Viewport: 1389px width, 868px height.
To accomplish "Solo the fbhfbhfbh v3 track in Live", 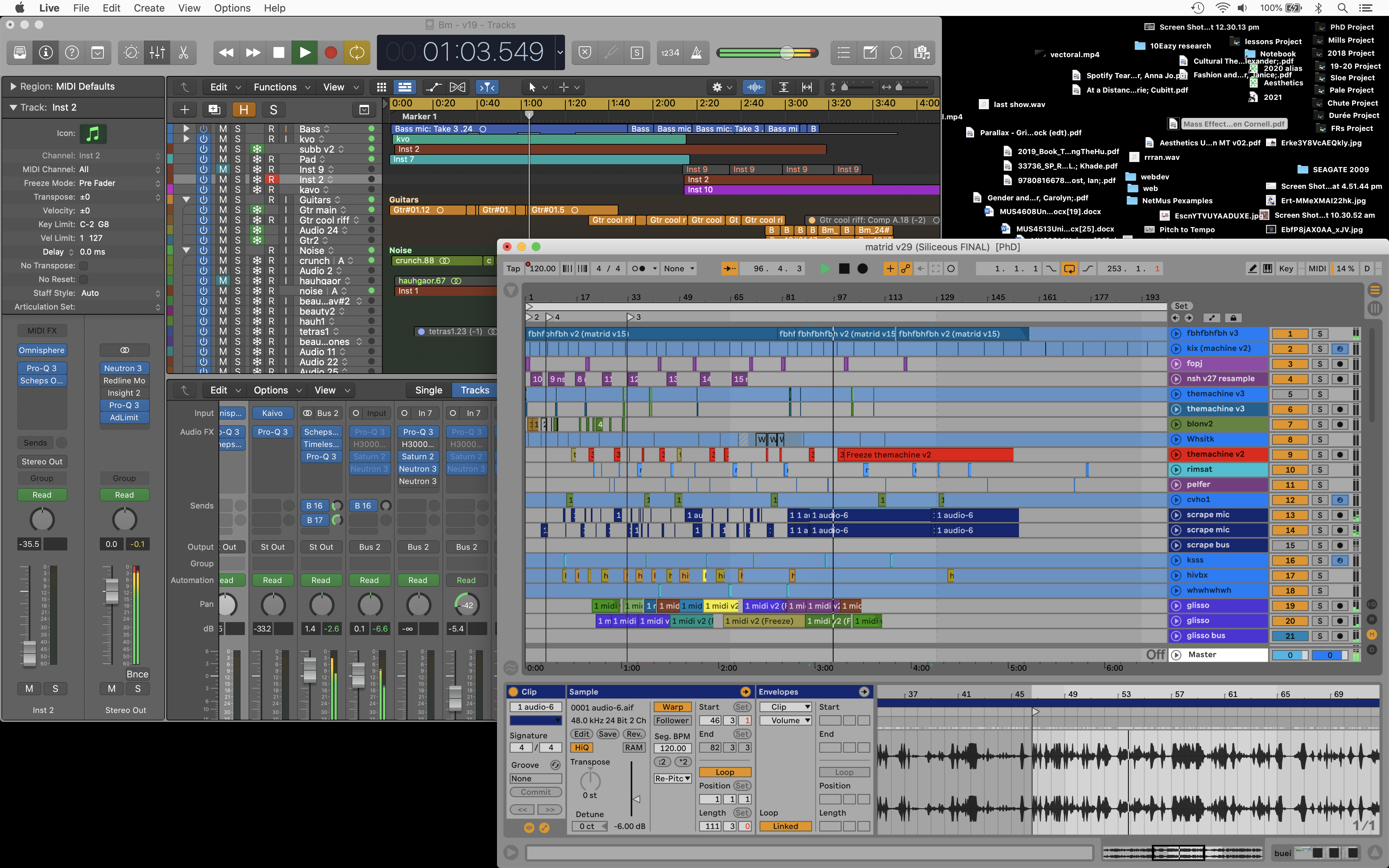I will coord(1320,333).
